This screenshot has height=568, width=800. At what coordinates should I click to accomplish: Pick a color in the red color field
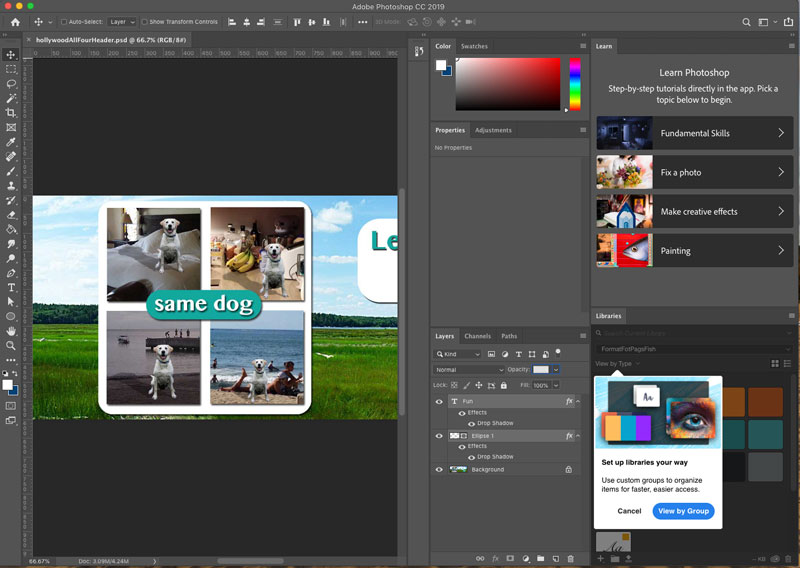[x=508, y=84]
